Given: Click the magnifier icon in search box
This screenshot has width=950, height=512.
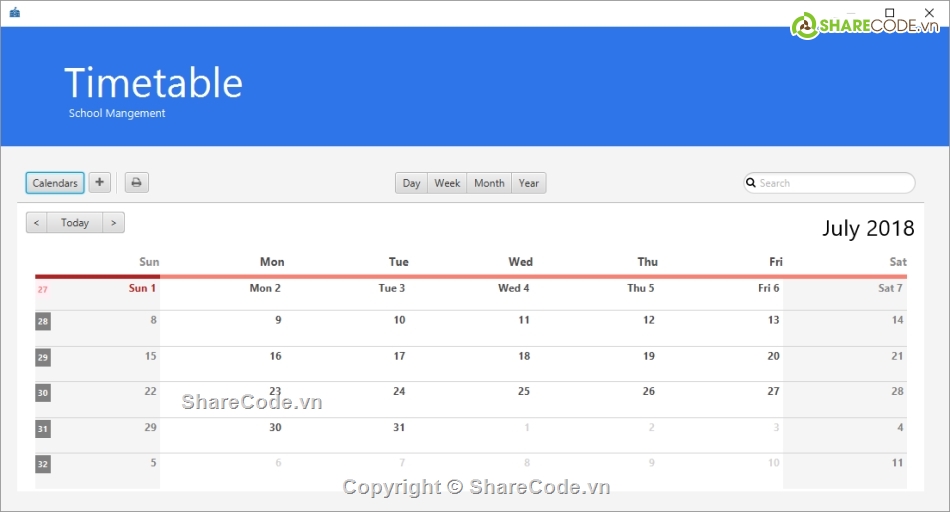Looking at the screenshot, I should (751, 183).
